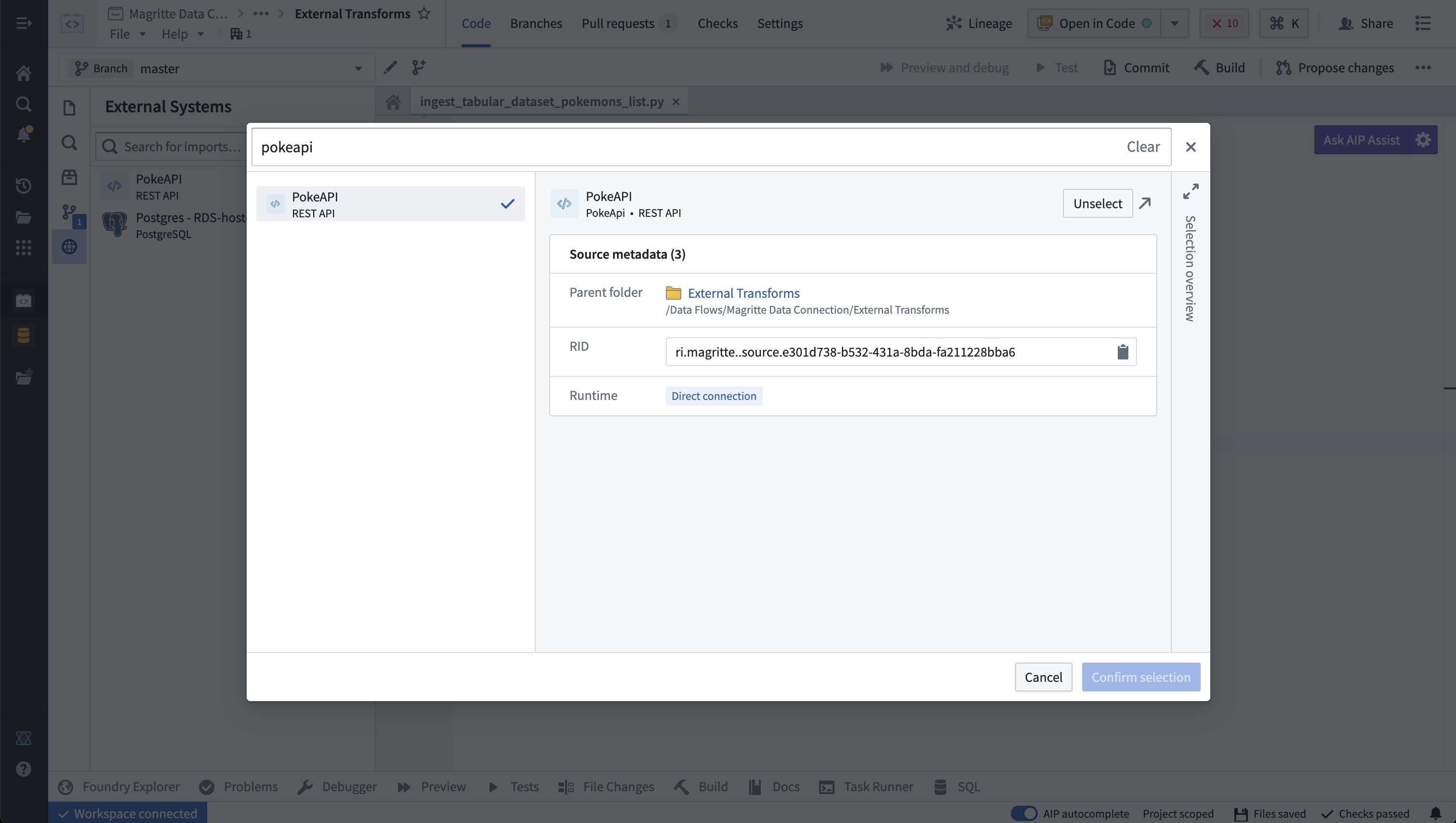1456x823 pixels.
Task: Expand the File menu dropdown
Action: 128,34
